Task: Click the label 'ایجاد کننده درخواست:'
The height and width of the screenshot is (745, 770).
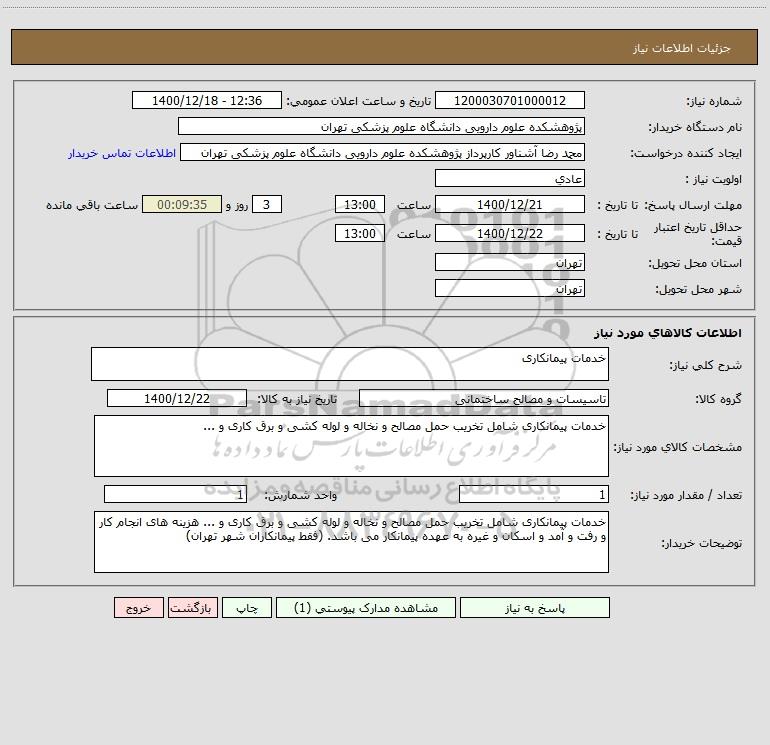Action: coord(686,153)
